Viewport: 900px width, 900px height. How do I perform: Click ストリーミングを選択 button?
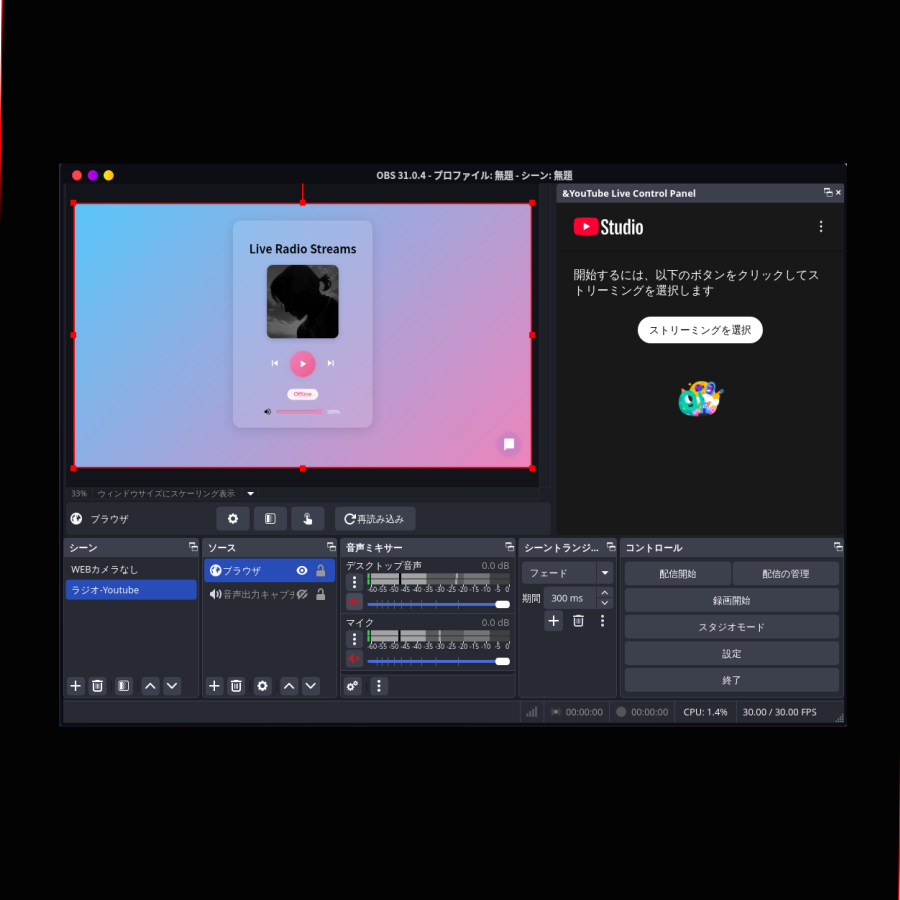click(700, 330)
